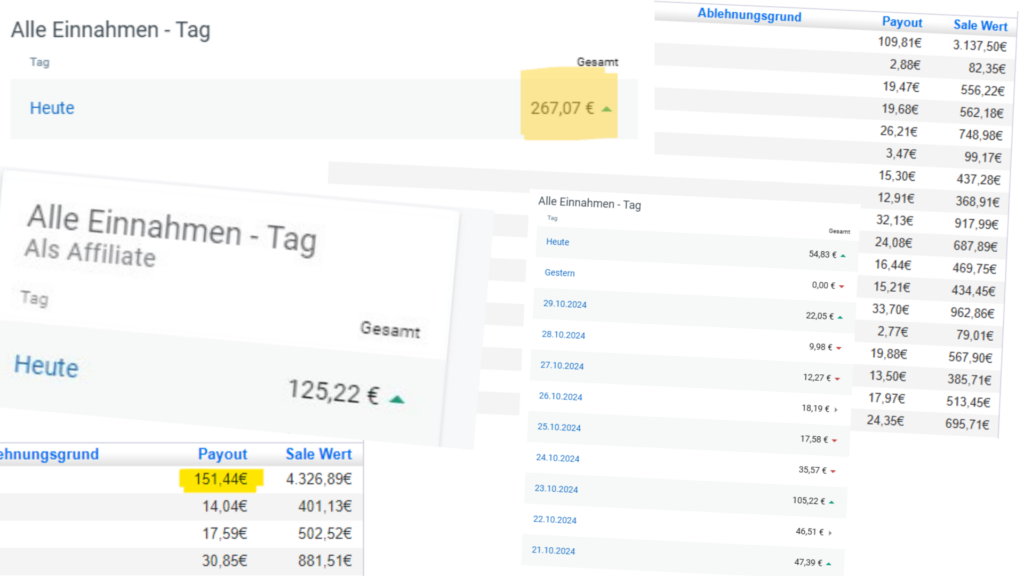1024x576 pixels.
Task: Select the 109,81€ payout cell
Action: [x=900, y=42]
